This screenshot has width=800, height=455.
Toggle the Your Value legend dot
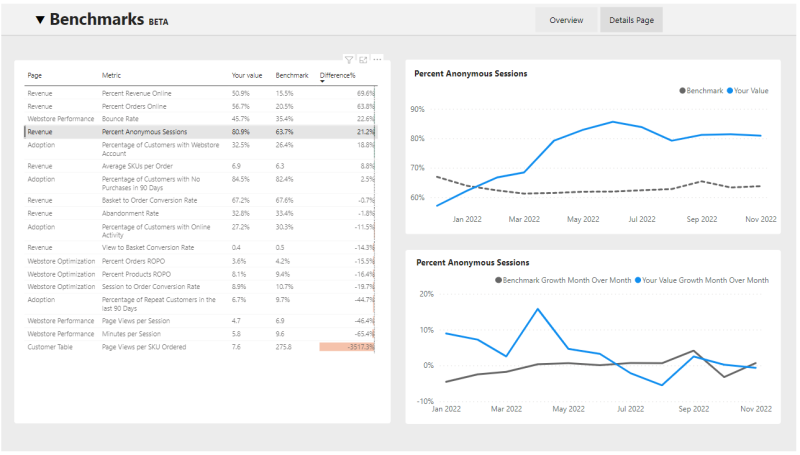(x=730, y=91)
